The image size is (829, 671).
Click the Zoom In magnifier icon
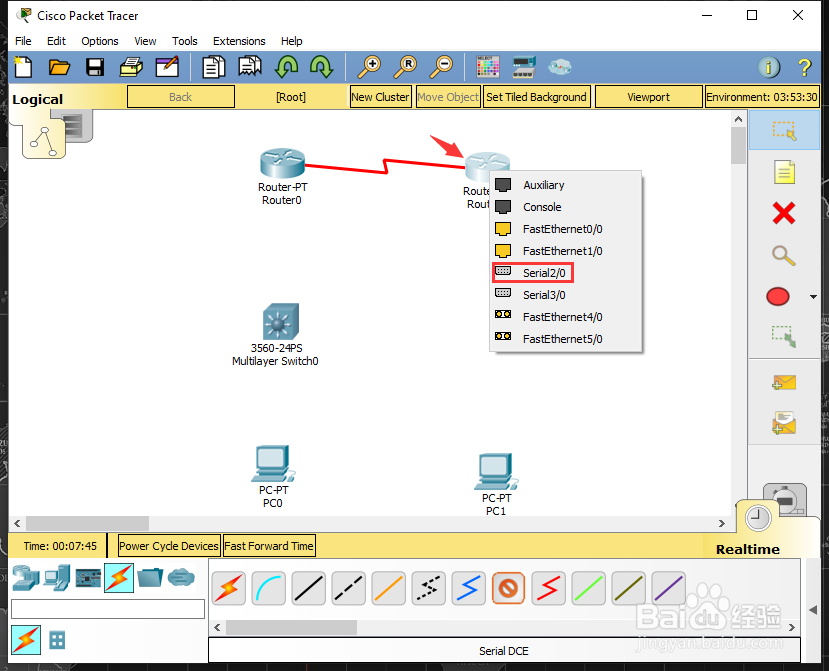point(369,67)
